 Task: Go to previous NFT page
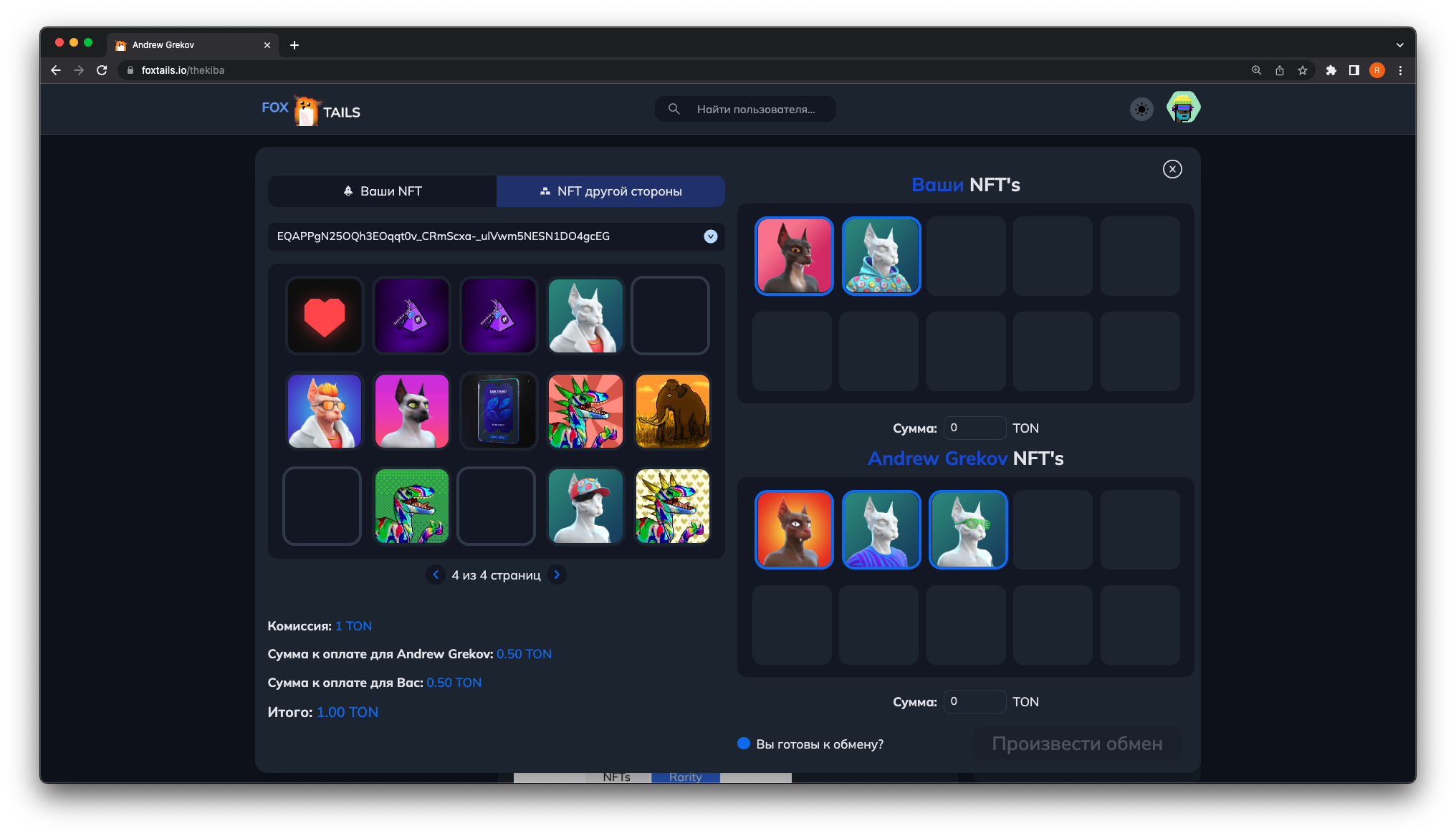[436, 575]
